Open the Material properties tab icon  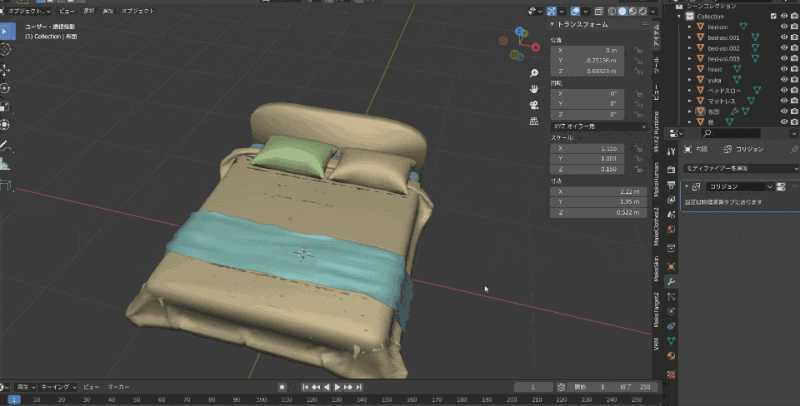coord(671,356)
